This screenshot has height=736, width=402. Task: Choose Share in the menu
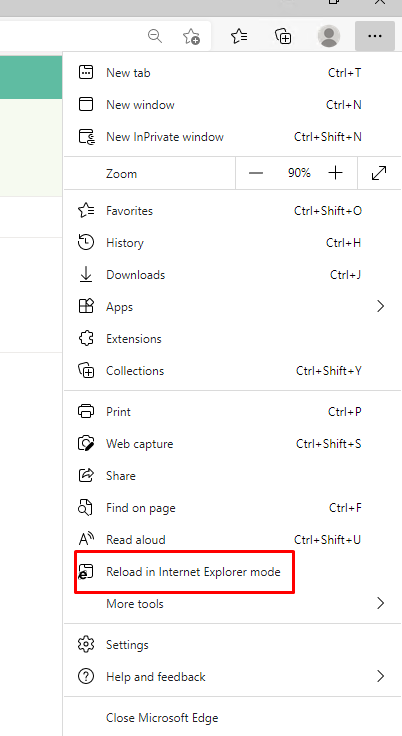[232, 475]
